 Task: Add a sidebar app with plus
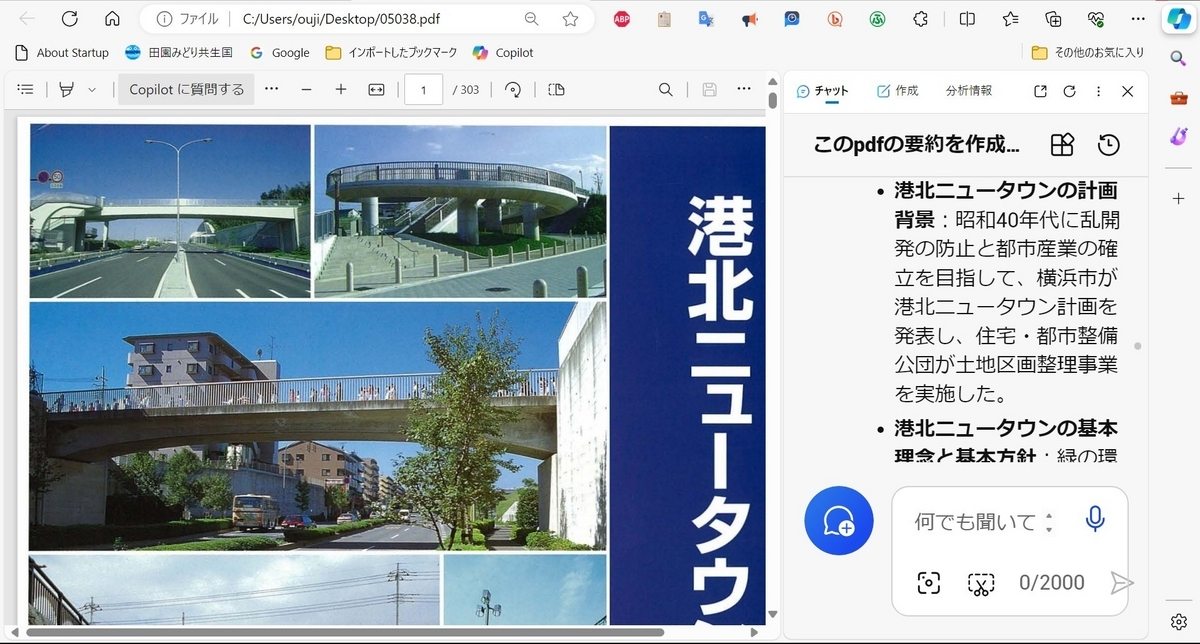coord(1178,199)
